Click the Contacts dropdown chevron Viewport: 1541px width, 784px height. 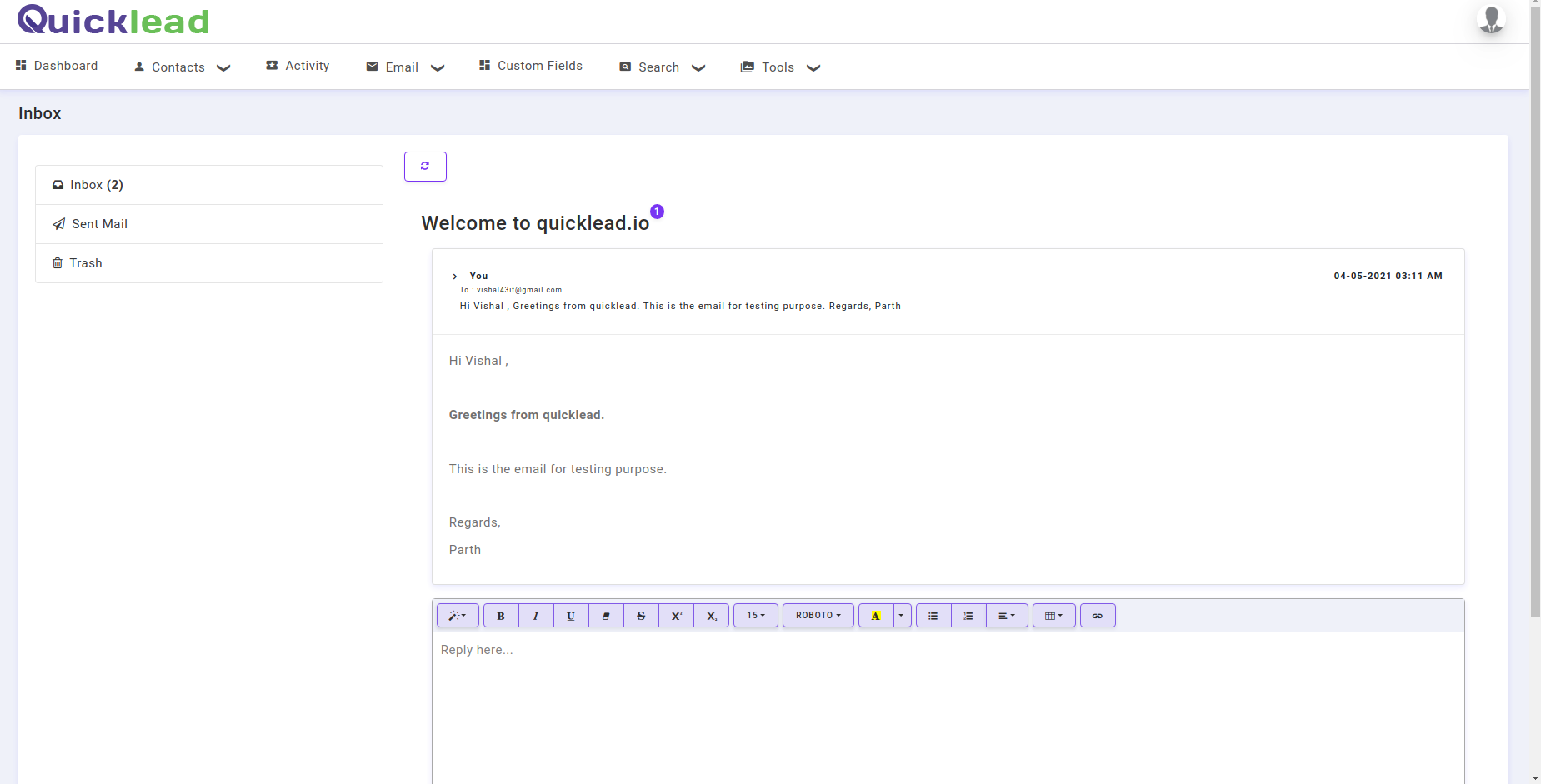click(223, 68)
